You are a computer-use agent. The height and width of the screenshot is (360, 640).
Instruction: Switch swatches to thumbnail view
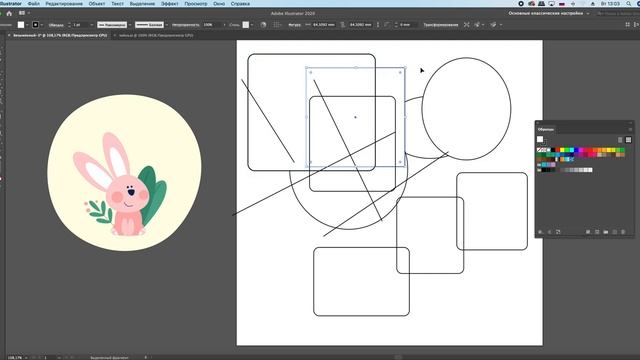click(628, 140)
